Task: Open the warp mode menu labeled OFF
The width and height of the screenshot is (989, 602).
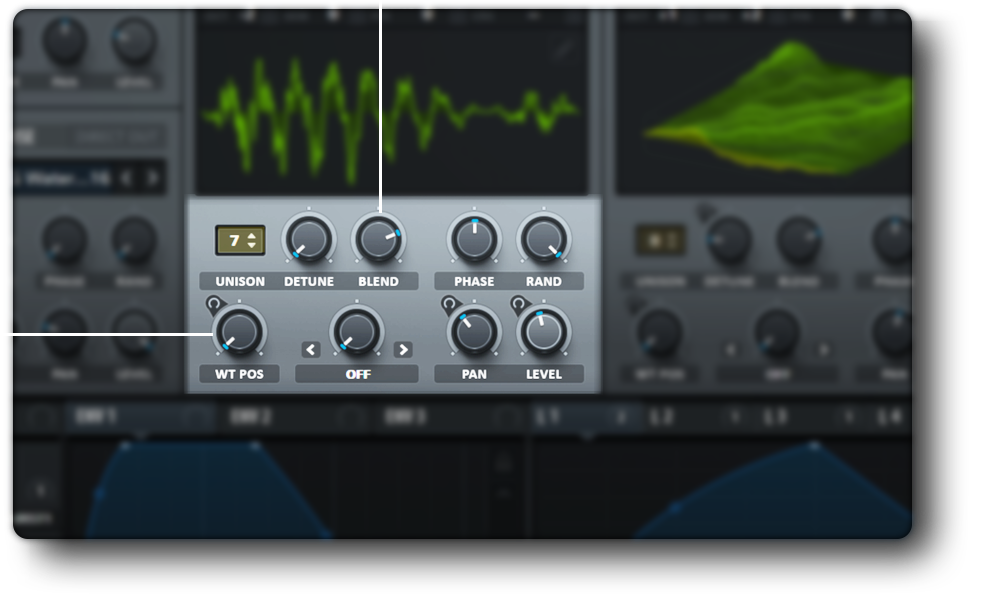Action: click(357, 374)
